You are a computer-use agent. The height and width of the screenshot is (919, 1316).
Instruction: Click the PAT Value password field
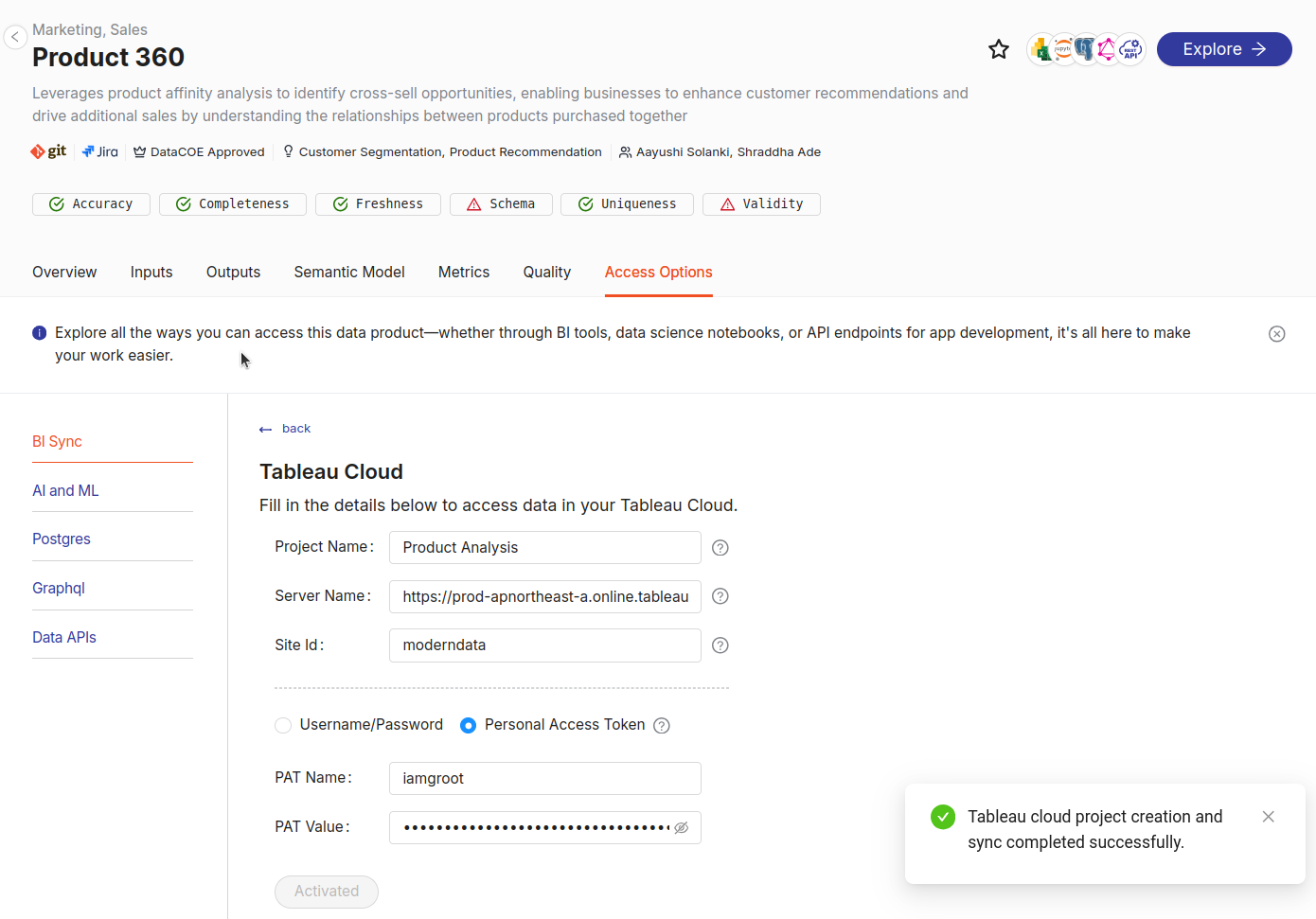coord(545,827)
